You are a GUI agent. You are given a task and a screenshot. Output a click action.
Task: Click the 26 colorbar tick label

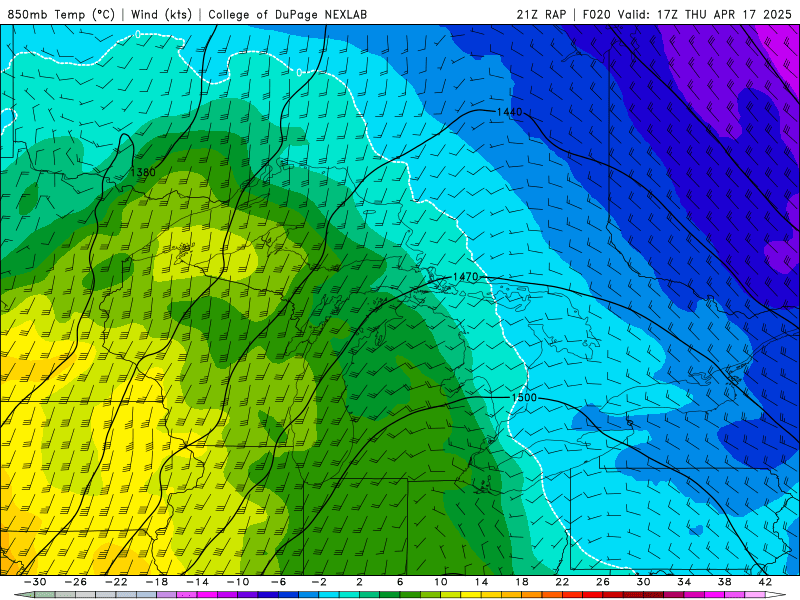(603, 582)
